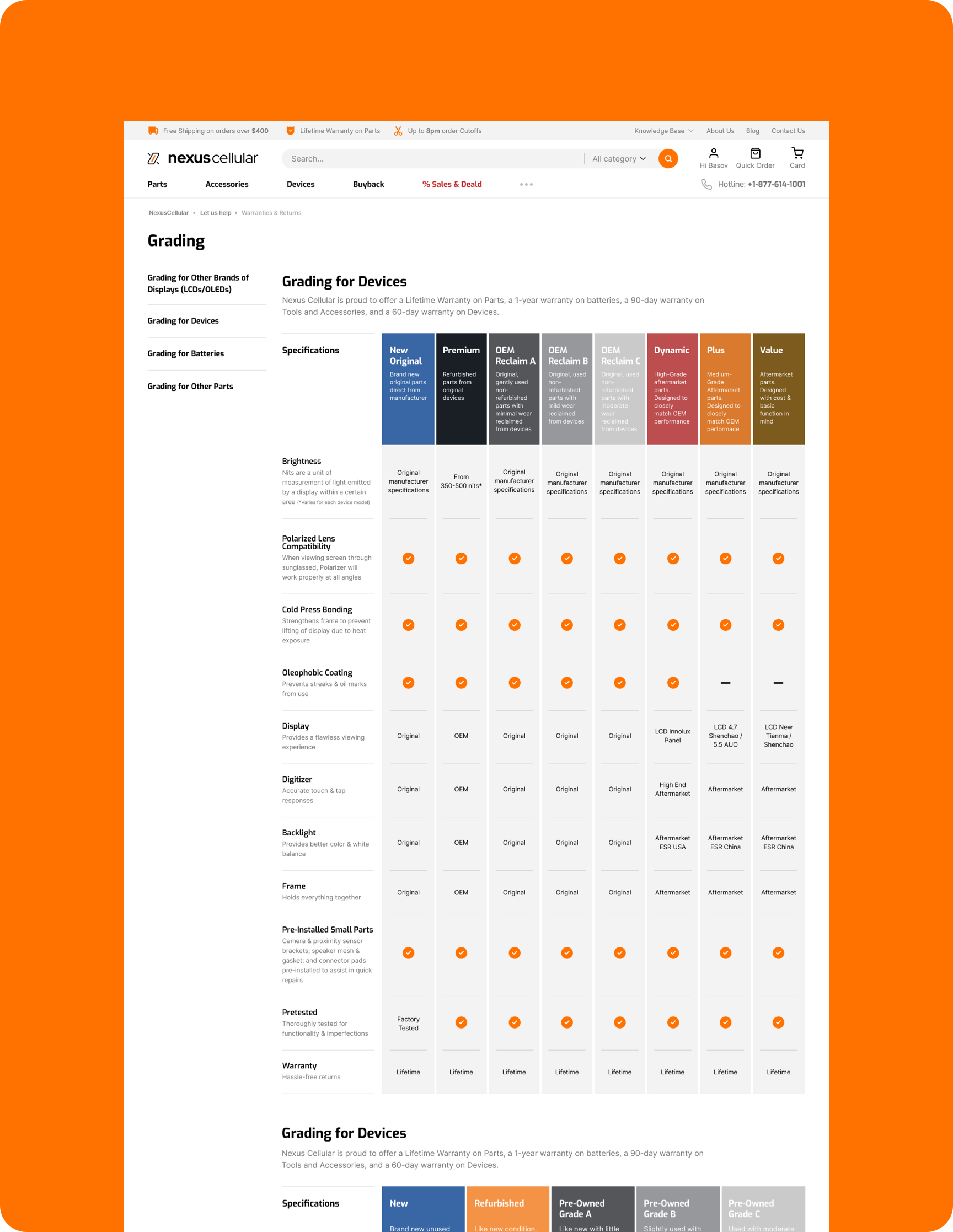
Task: Click the scissors icon for order cutoffs
Action: tap(398, 131)
